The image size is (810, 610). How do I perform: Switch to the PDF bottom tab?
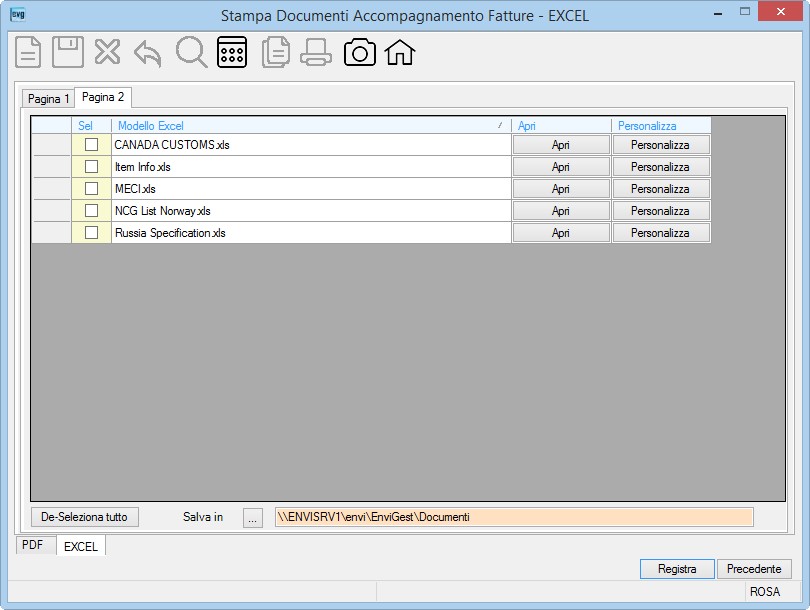33,545
